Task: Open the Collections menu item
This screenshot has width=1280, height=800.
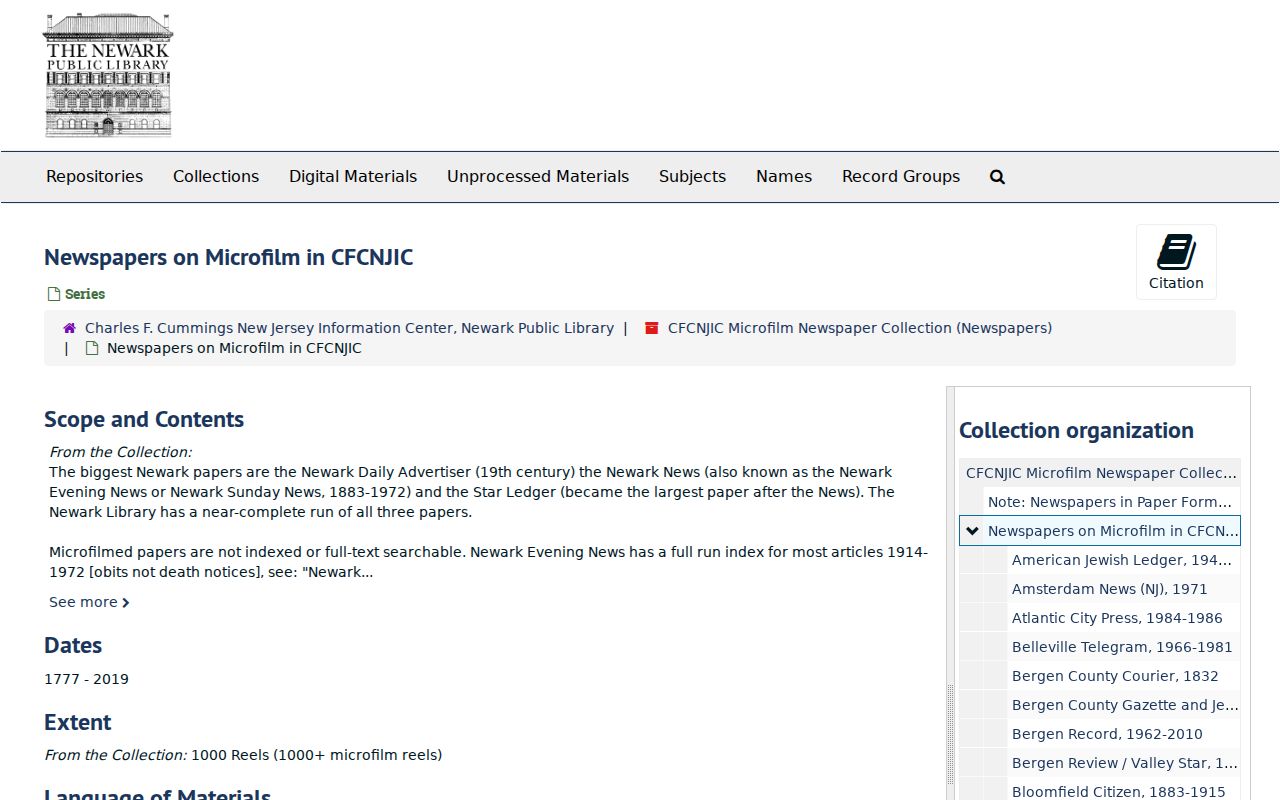Action: [x=216, y=176]
